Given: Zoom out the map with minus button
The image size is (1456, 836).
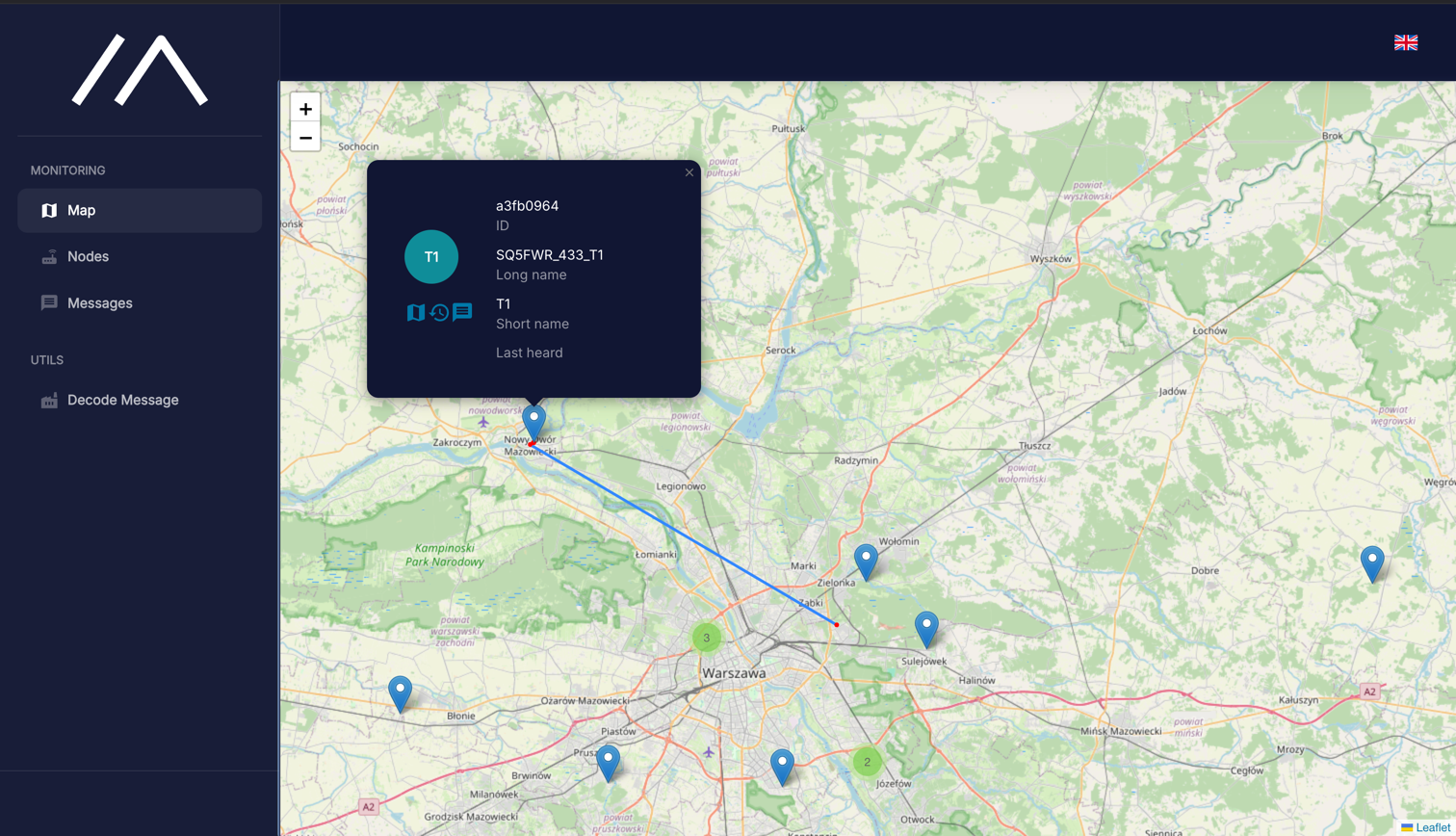Looking at the screenshot, I should [305, 138].
